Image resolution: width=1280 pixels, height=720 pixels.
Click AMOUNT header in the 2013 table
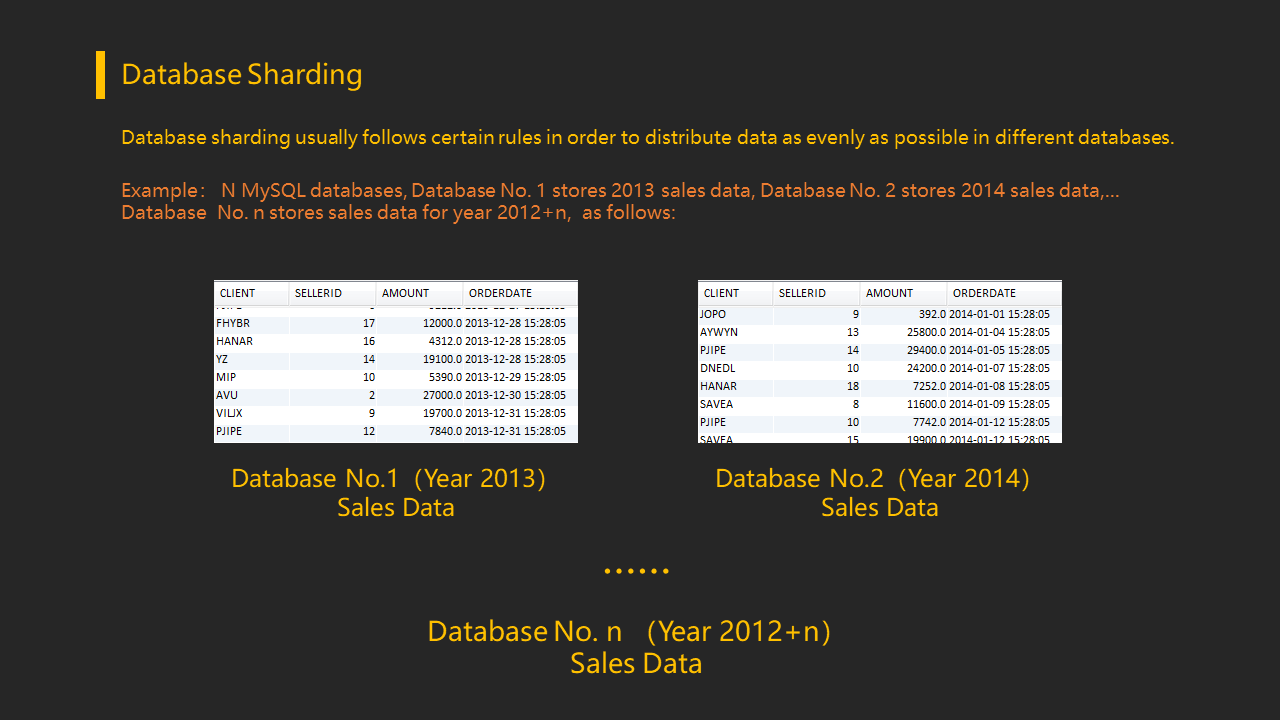pos(405,293)
